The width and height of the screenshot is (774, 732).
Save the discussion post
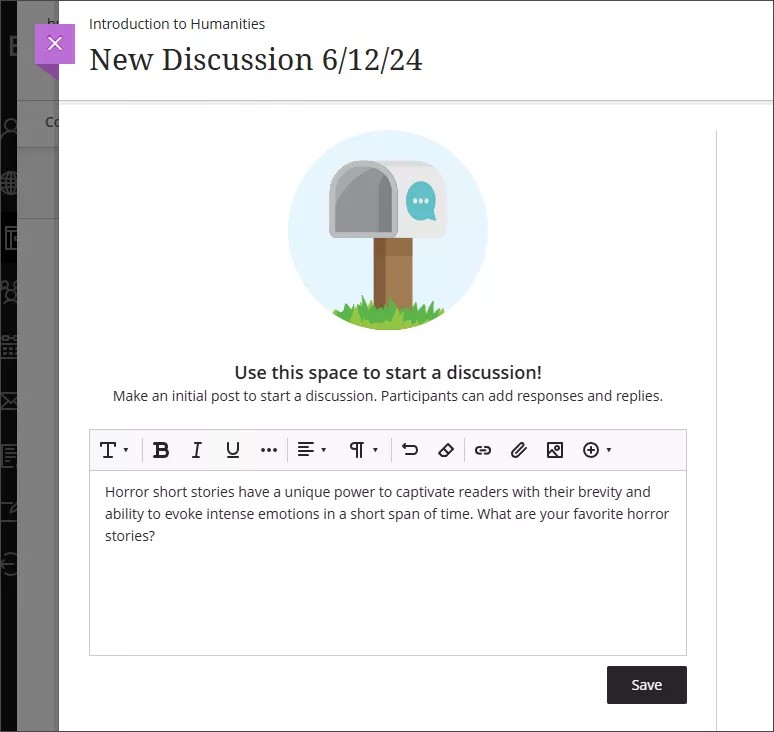pyautogui.click(x=646, y=685)
